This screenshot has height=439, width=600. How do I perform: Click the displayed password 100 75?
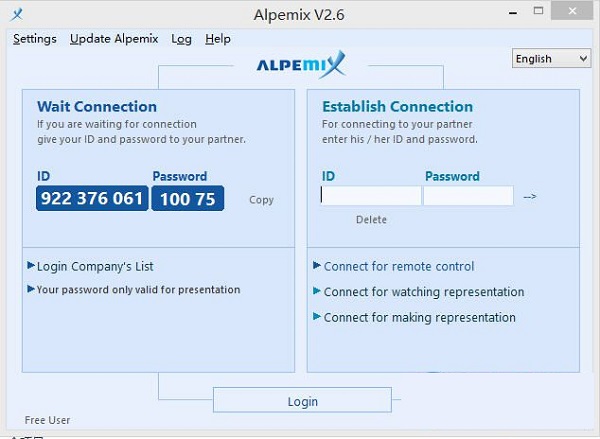pyautogui.click(x=188, y=198)
